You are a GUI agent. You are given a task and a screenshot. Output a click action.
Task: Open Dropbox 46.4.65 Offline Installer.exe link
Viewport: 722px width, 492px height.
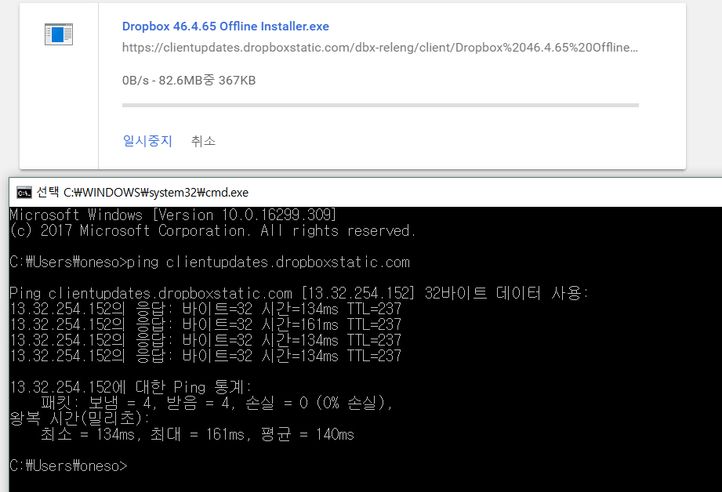[226, 26]
